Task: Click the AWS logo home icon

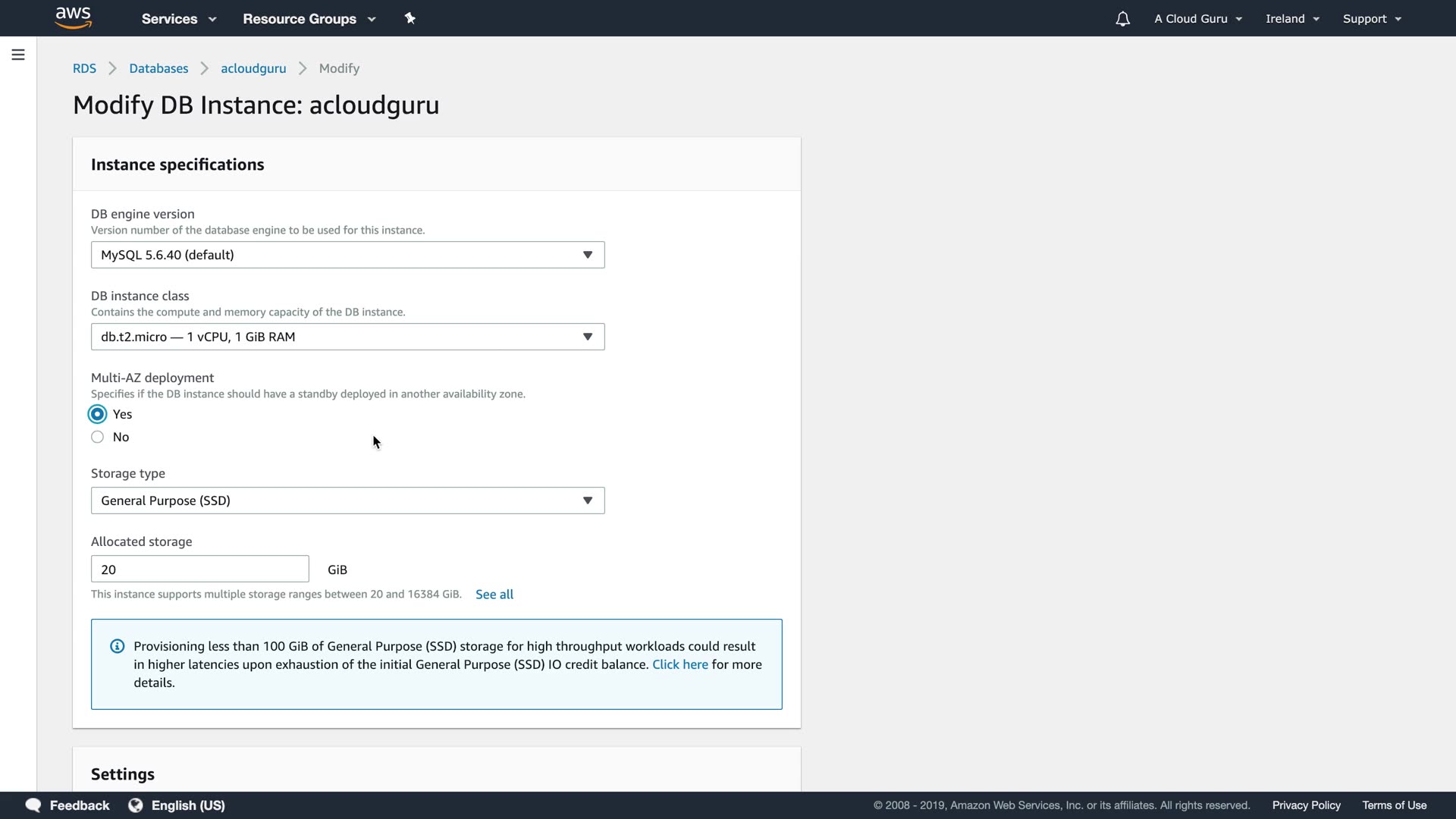Action: point(74,17)
